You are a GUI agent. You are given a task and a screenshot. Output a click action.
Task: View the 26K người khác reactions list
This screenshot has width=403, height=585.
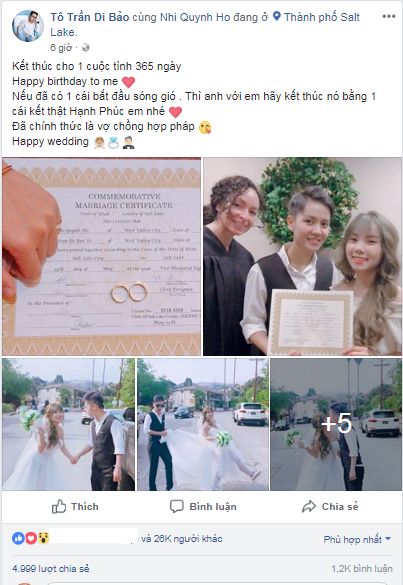point(182,538)
